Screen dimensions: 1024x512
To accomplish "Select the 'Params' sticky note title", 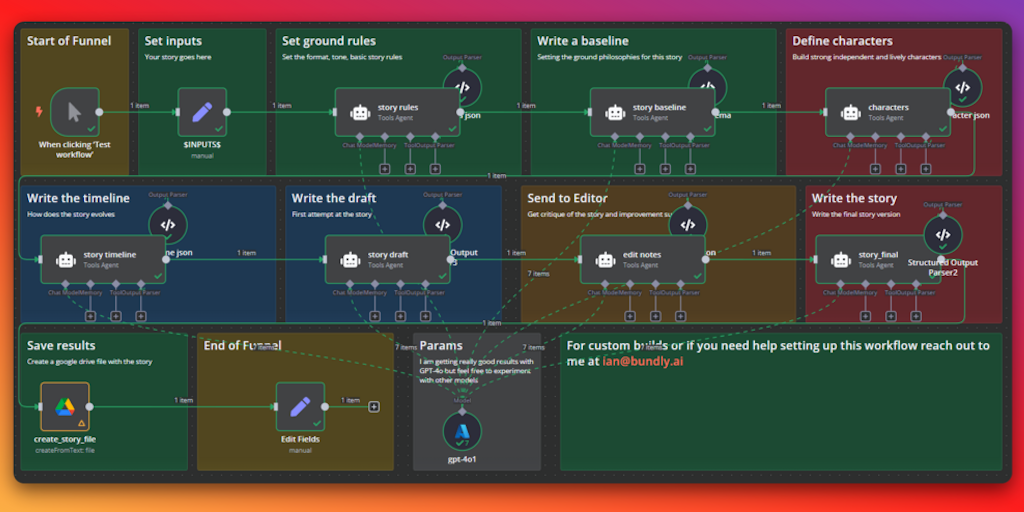I will point(441,345).
